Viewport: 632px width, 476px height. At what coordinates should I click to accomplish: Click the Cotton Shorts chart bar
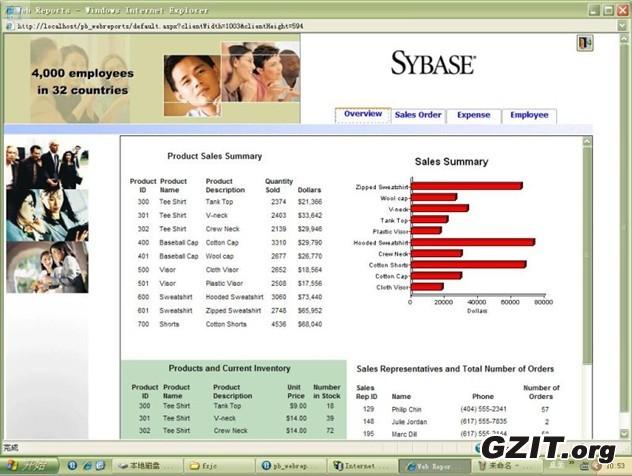coord(468,264)
